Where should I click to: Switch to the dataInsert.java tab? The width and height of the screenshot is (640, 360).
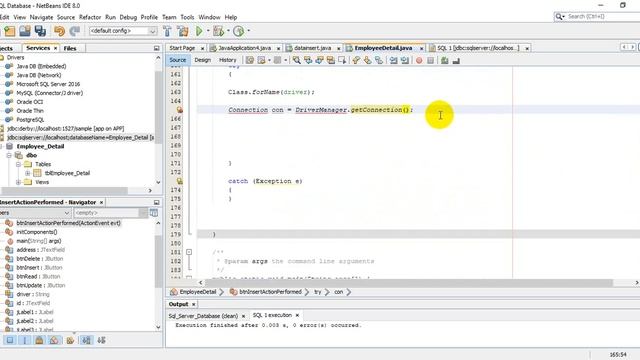(x=312, y=48)
